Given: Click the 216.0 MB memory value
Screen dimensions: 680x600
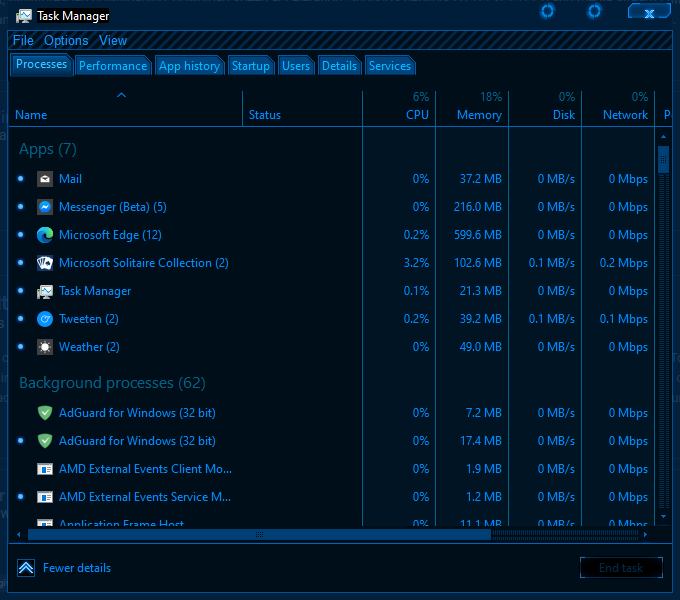Looking at the screenshot, I should tap(477, 207).
